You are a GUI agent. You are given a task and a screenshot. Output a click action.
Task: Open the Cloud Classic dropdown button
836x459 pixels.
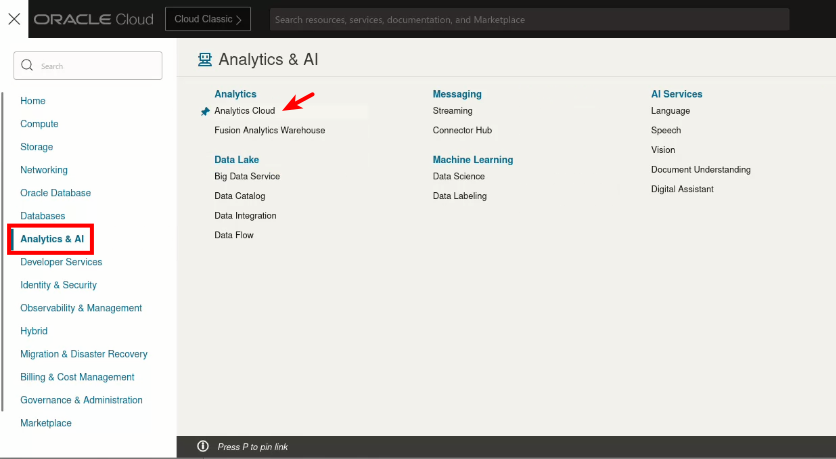pos(208,19)
